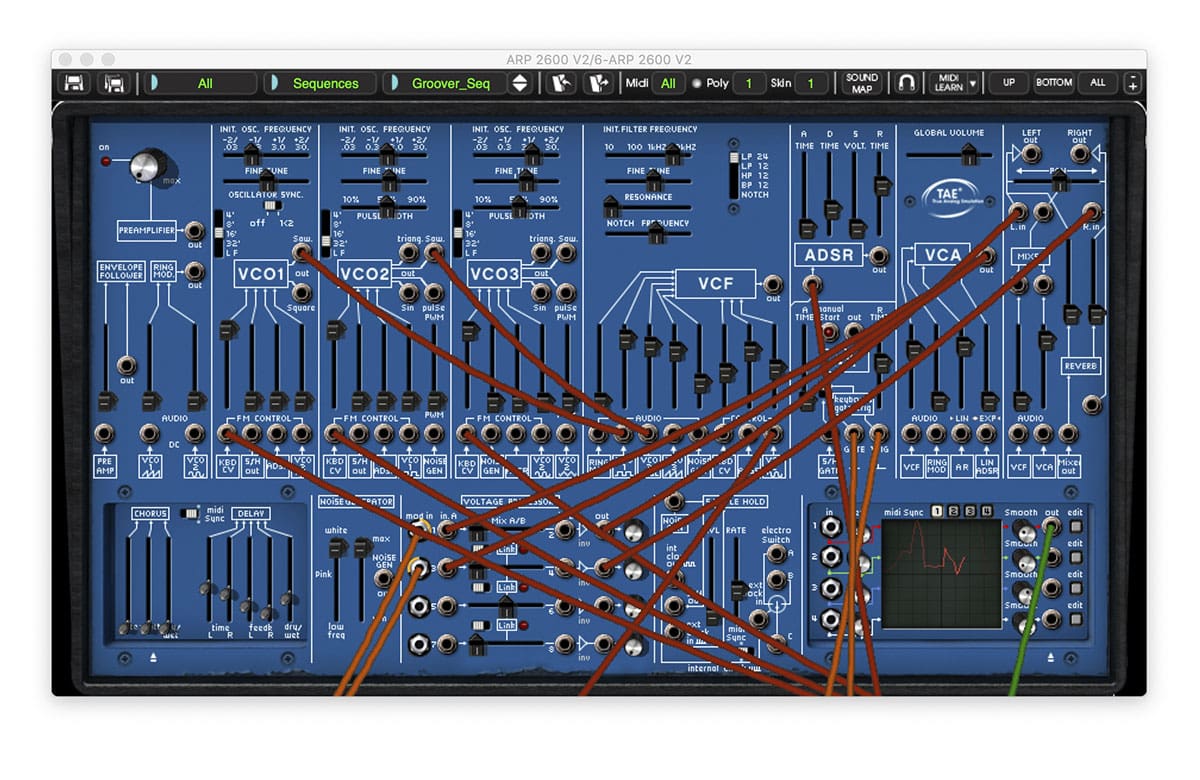Click the Poly voice count field
This screenshot has height=780, width=1200.
tap(749, 84)
